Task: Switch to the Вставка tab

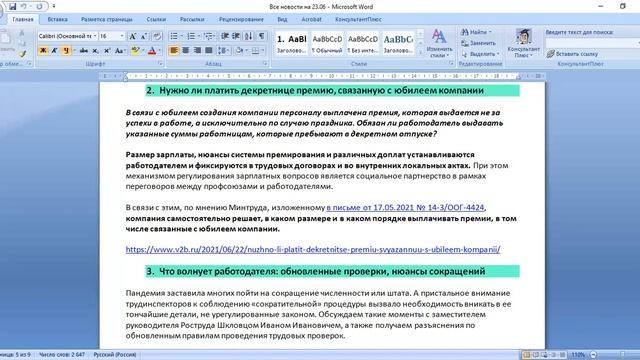Action: point(58,19)
